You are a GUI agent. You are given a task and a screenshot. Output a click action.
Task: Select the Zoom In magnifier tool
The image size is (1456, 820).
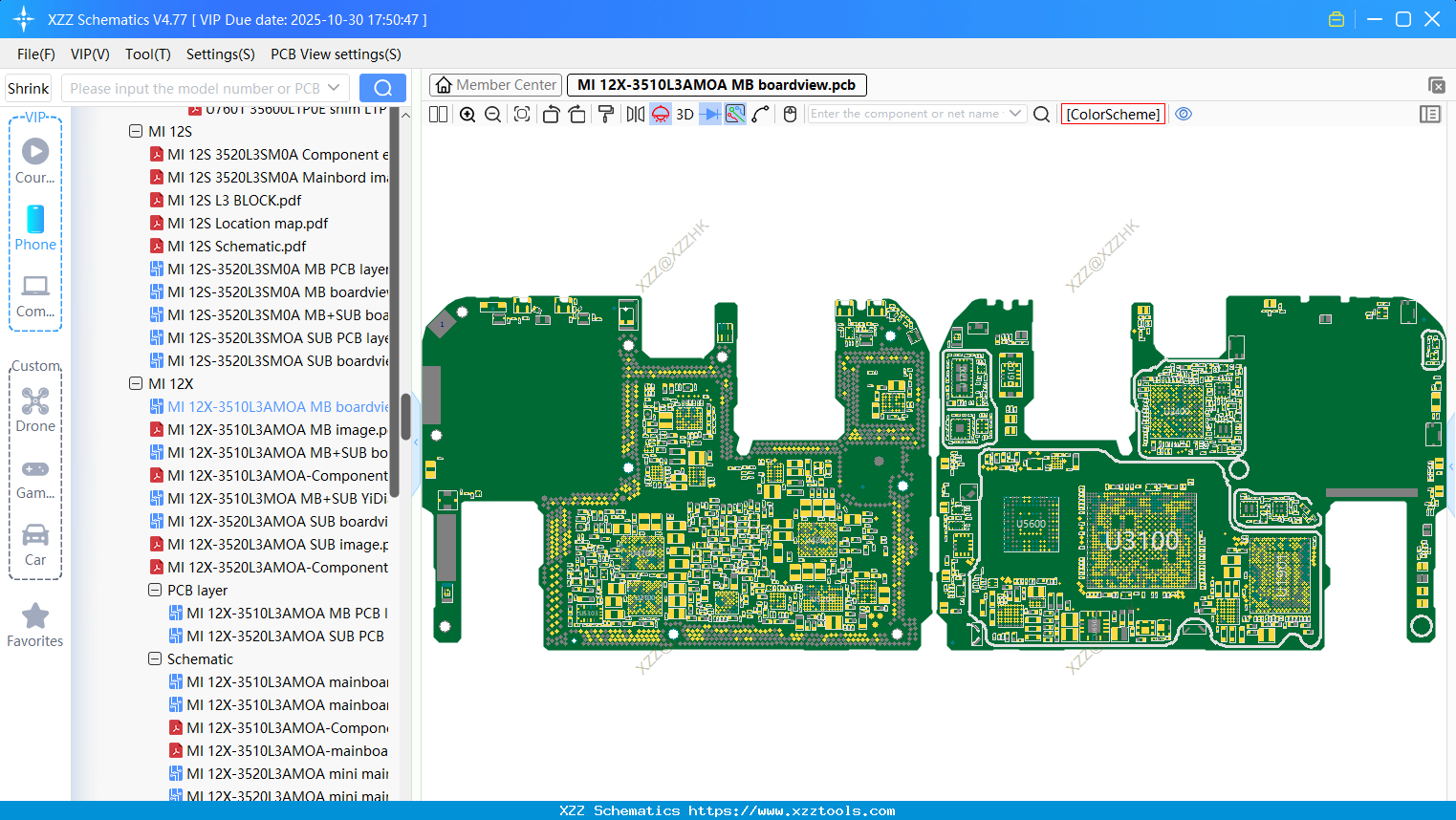pos(467,114)
